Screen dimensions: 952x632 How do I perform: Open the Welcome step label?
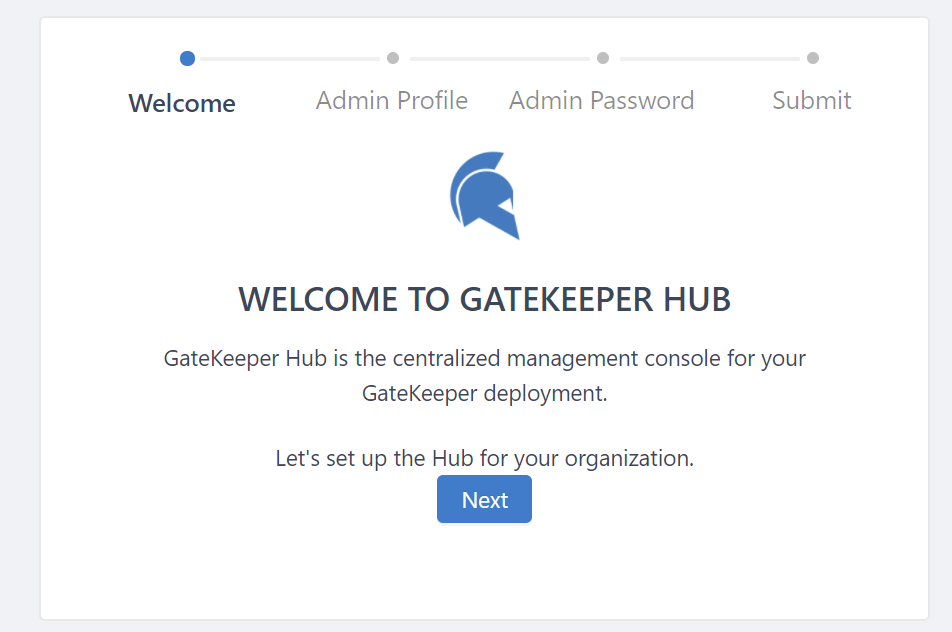pos(182,103)
